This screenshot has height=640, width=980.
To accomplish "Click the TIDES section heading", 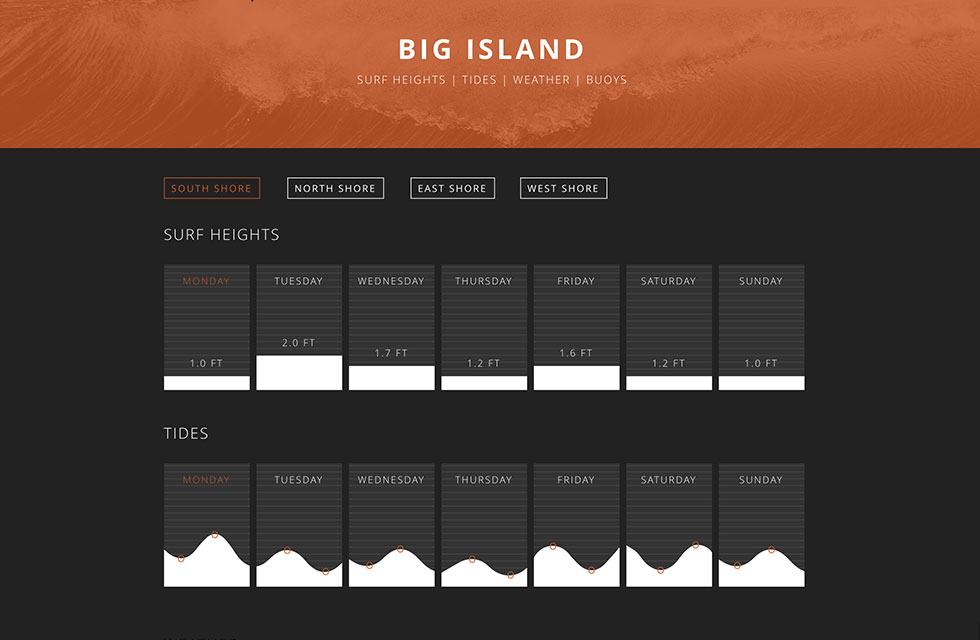I will [186, 433].
